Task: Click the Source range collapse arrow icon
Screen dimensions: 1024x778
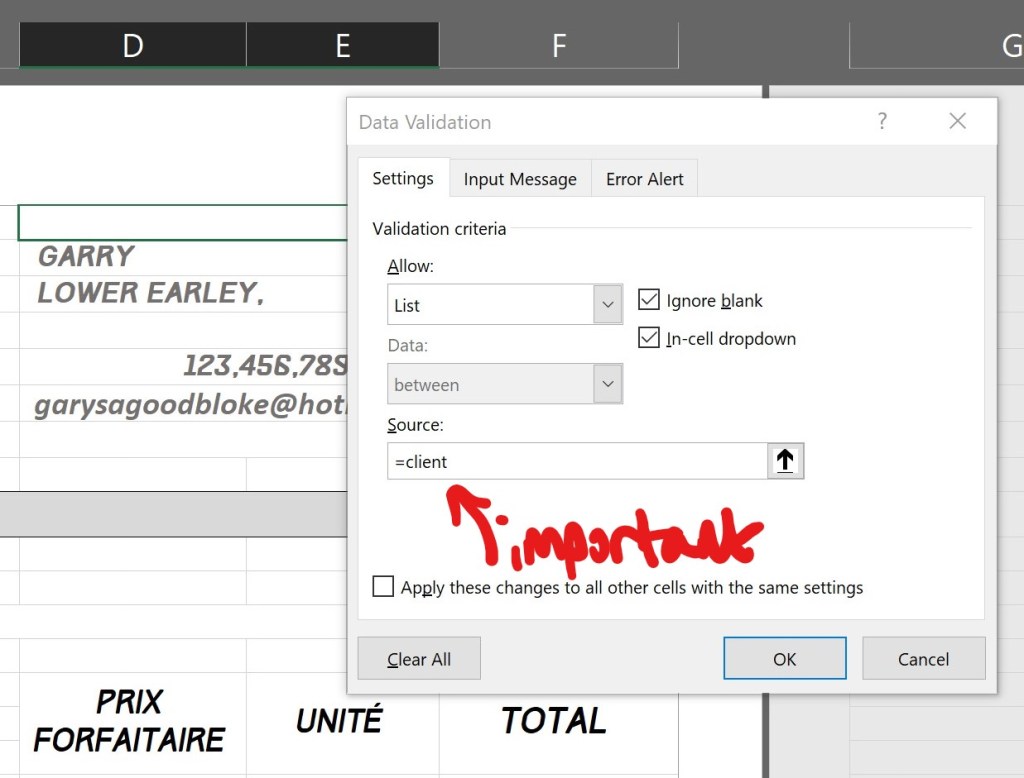Action: pyautogui.click(x=785, y=461)
